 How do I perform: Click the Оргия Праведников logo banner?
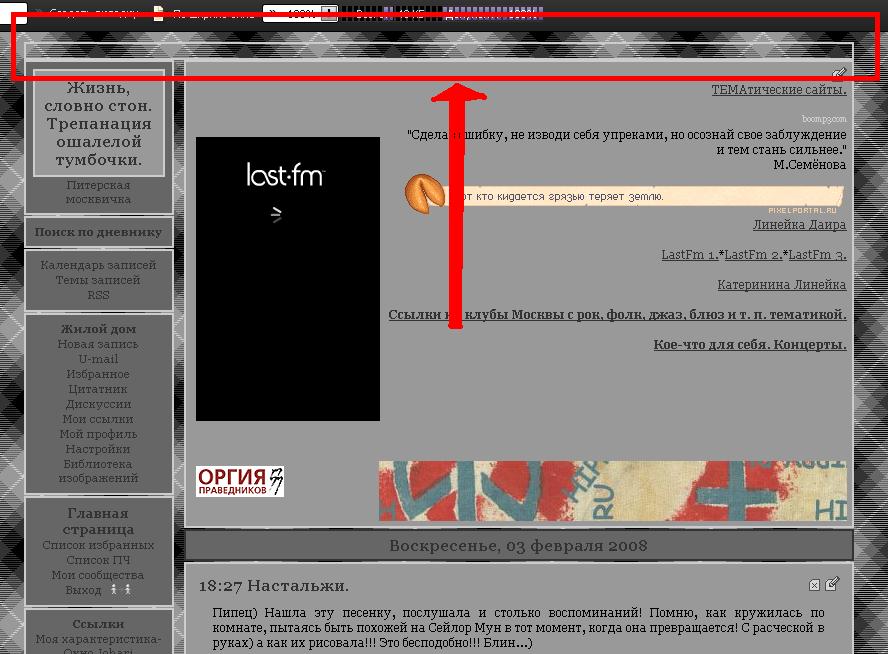tap(240, 481)
